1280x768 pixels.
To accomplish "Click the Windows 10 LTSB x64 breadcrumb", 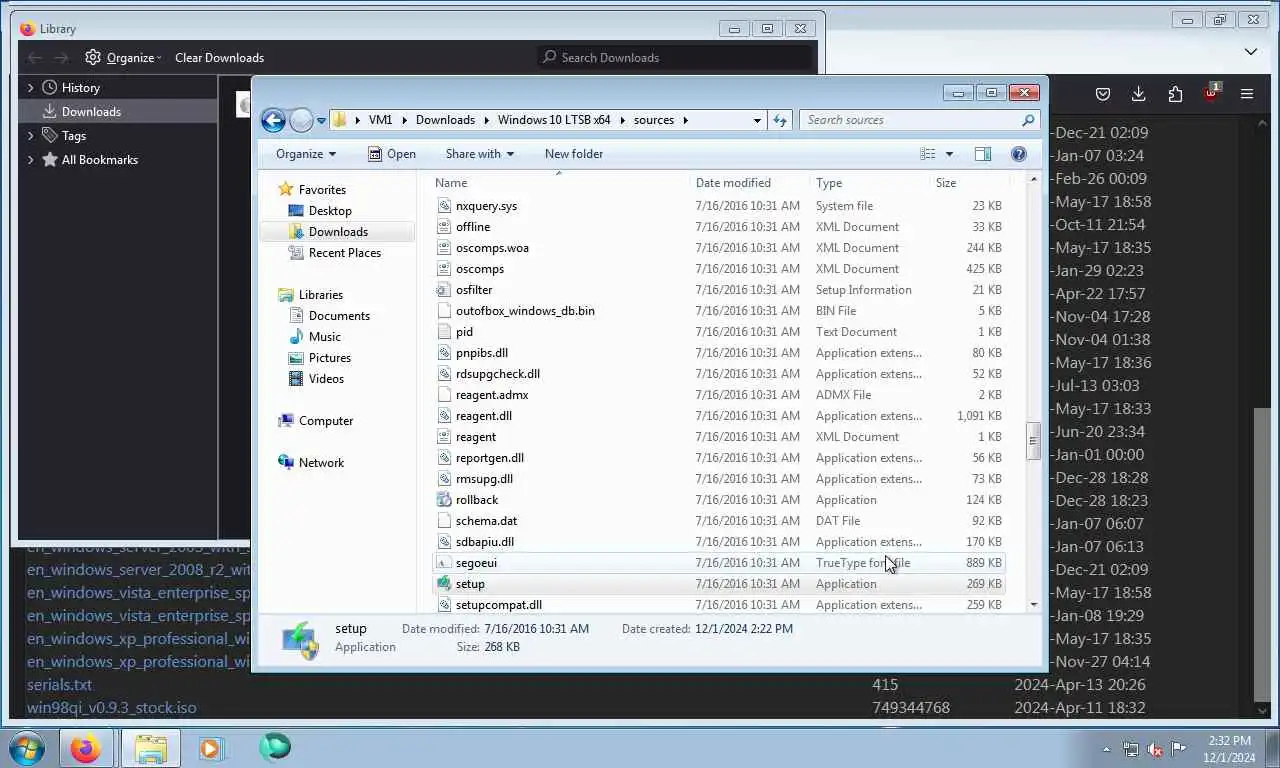I will point(554,120).
